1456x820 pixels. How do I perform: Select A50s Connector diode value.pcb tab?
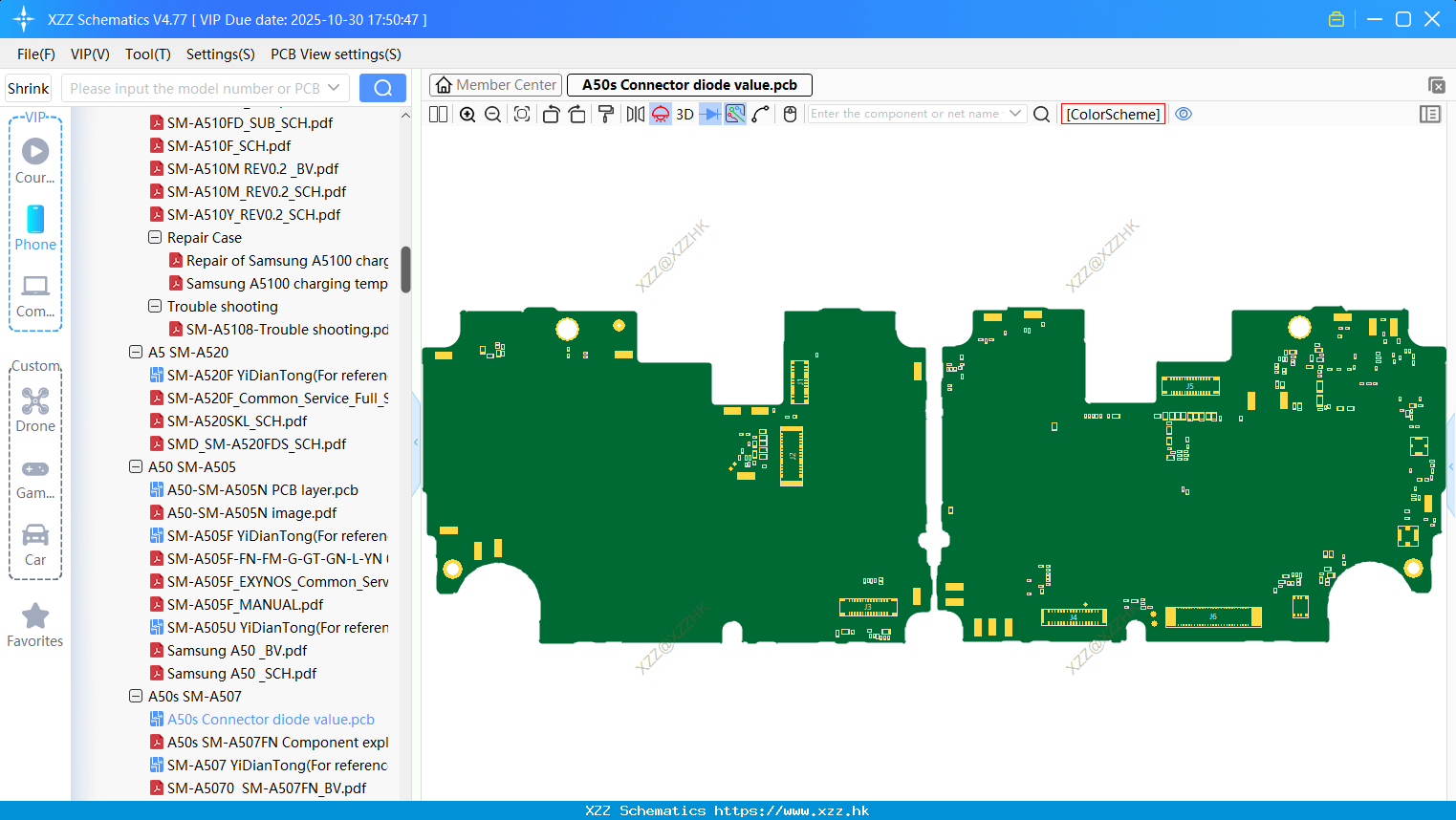click(x=689, y=85)
